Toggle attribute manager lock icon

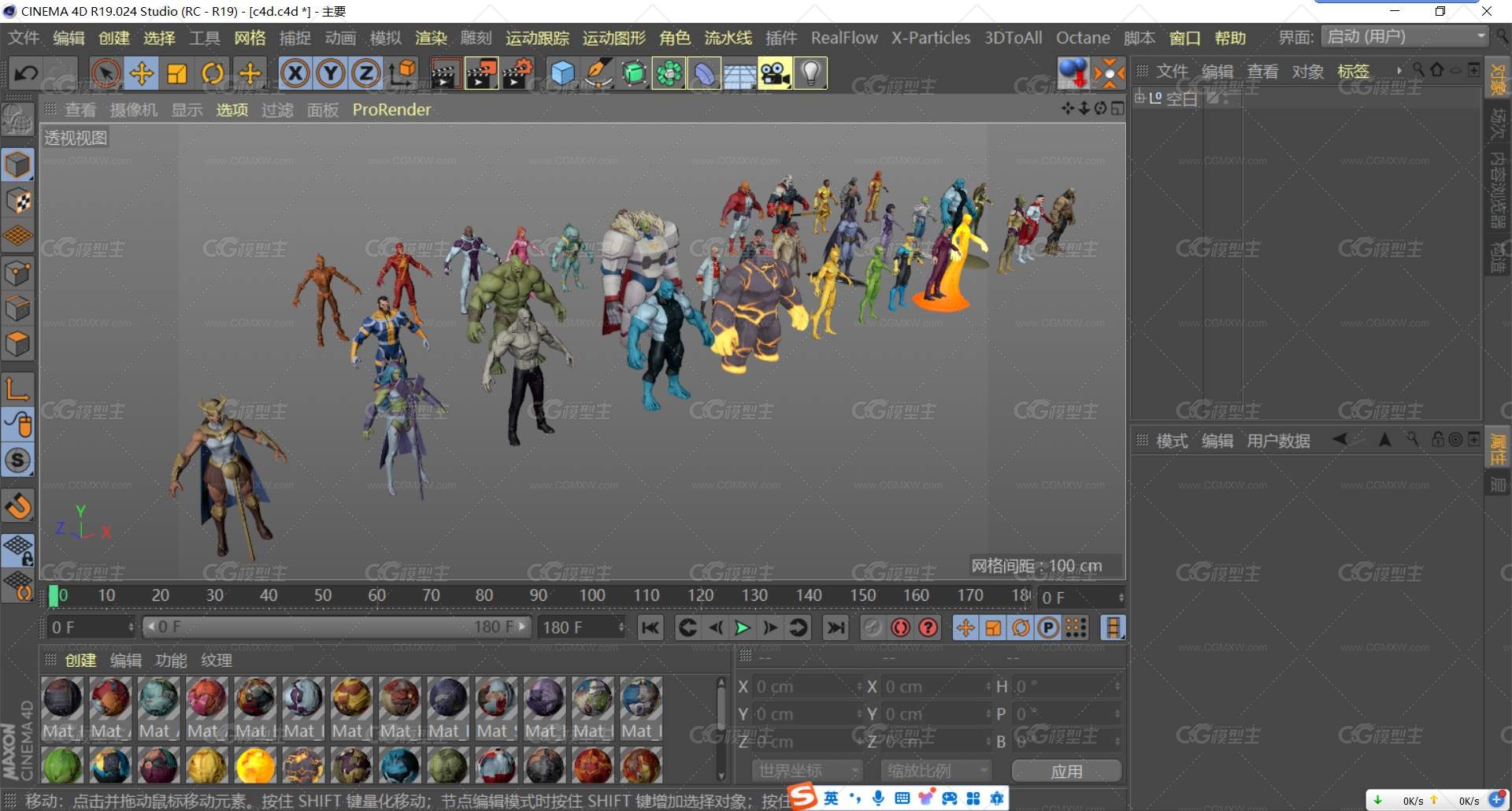click(x=1438, y=439)
